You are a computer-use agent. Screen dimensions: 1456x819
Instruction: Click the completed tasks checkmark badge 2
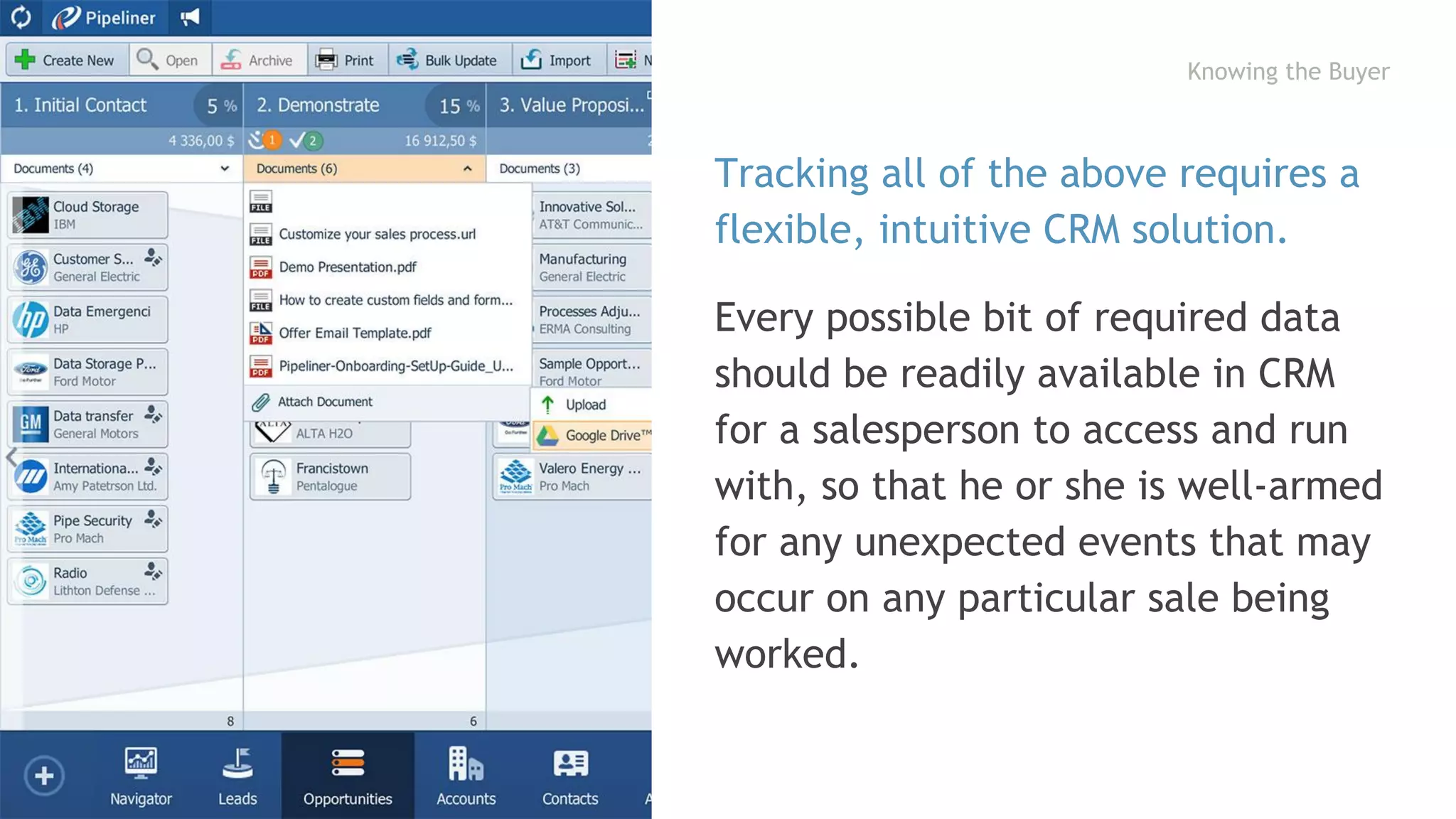click(307, 140)
